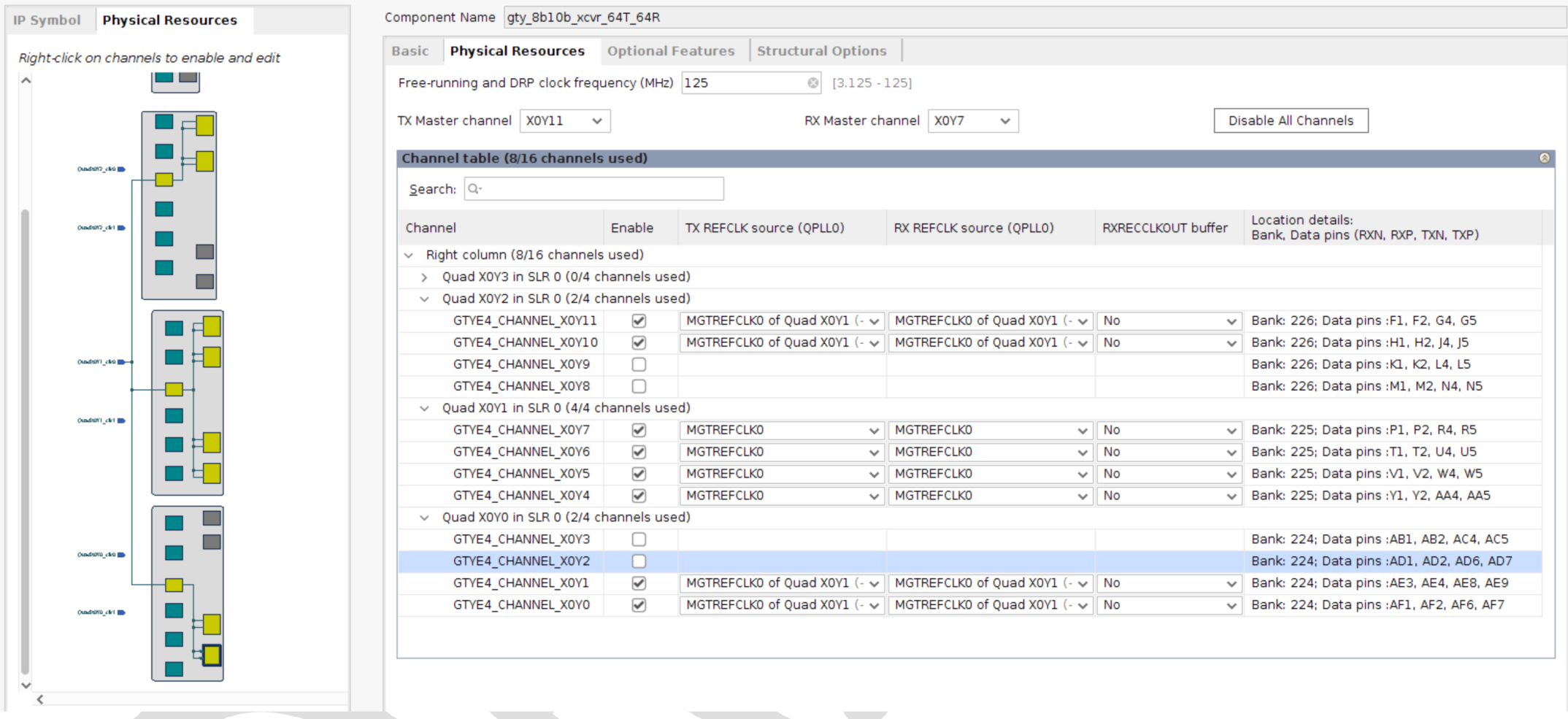Switch to the Basic tab

tap(410, 51)
